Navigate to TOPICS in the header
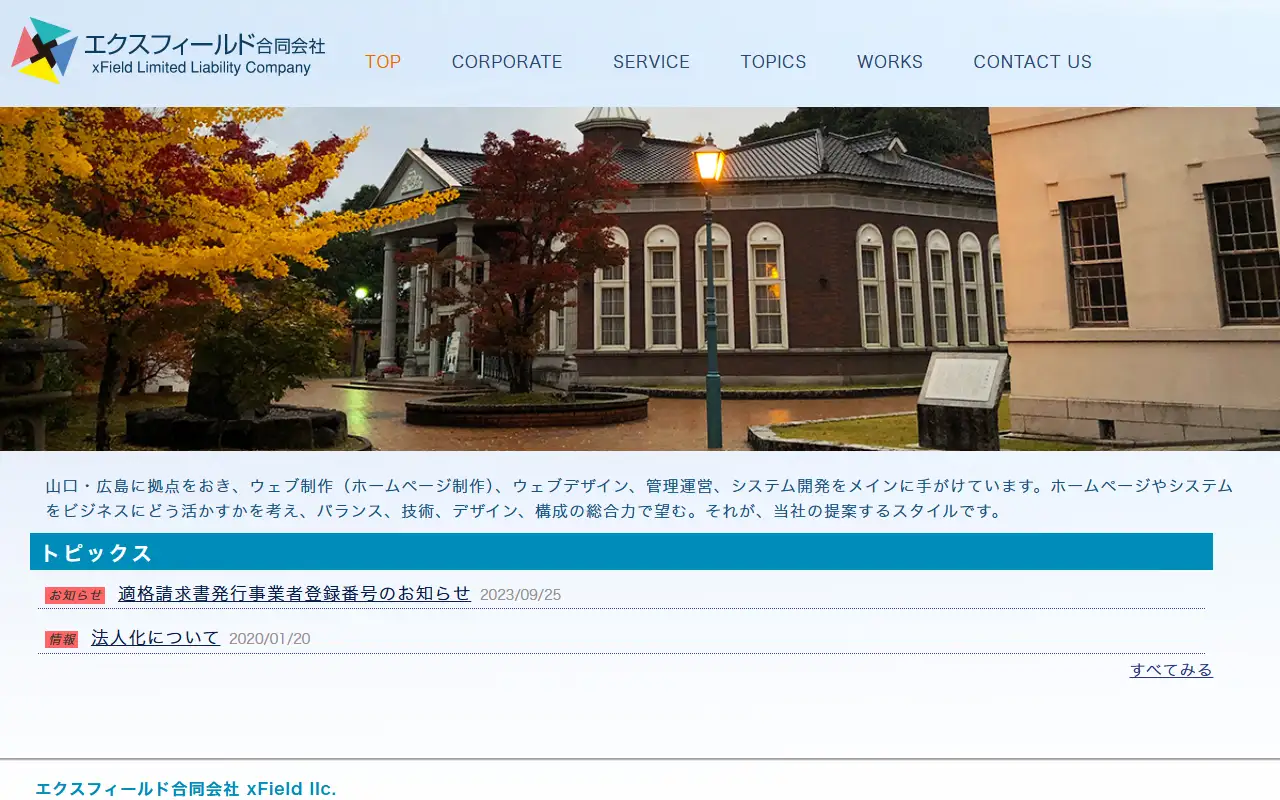1280x800 pixels. point(773,62)
